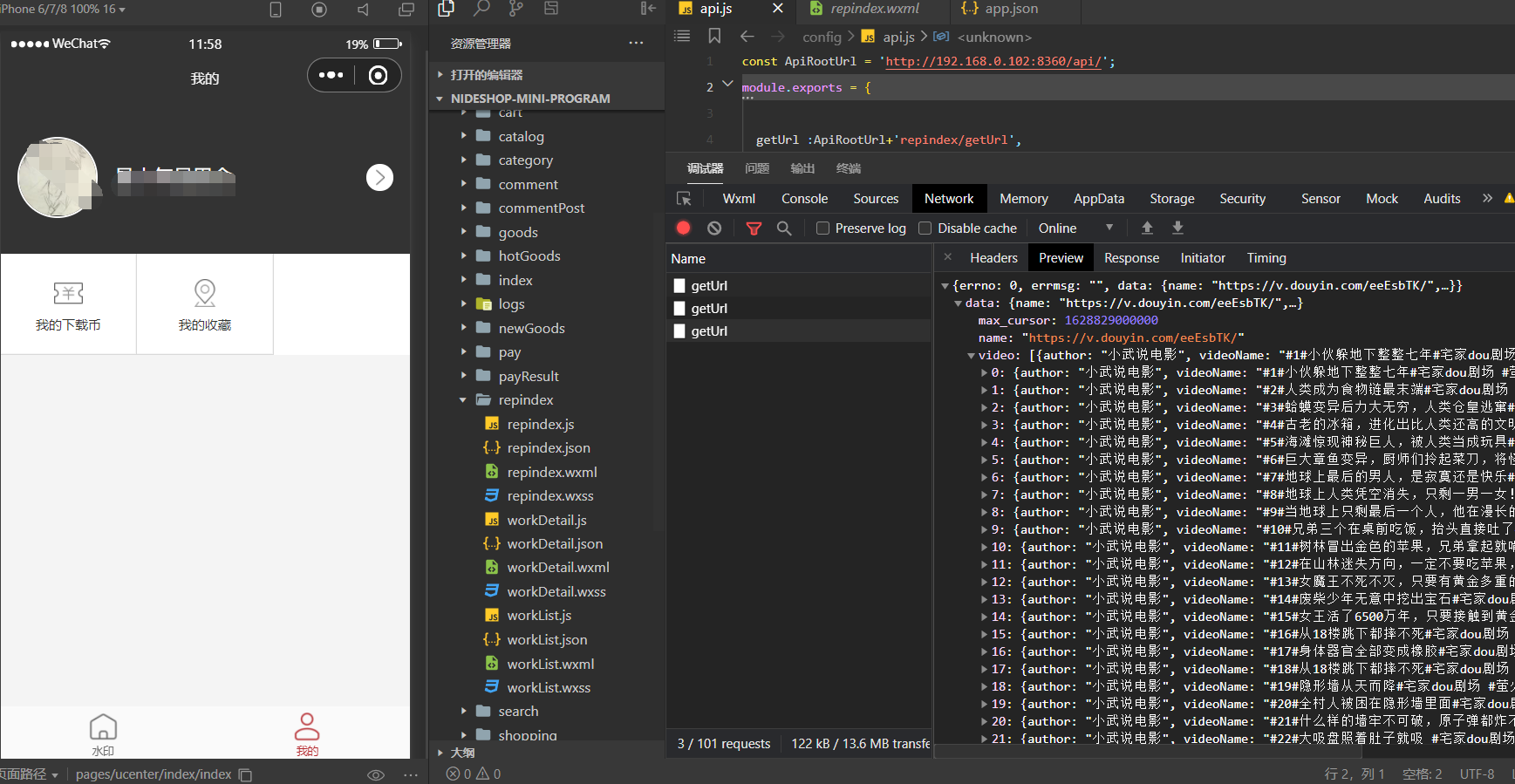The image size is (1515, 784).
Task: Click the resource manager more options dots
Action: click(636, 43)
